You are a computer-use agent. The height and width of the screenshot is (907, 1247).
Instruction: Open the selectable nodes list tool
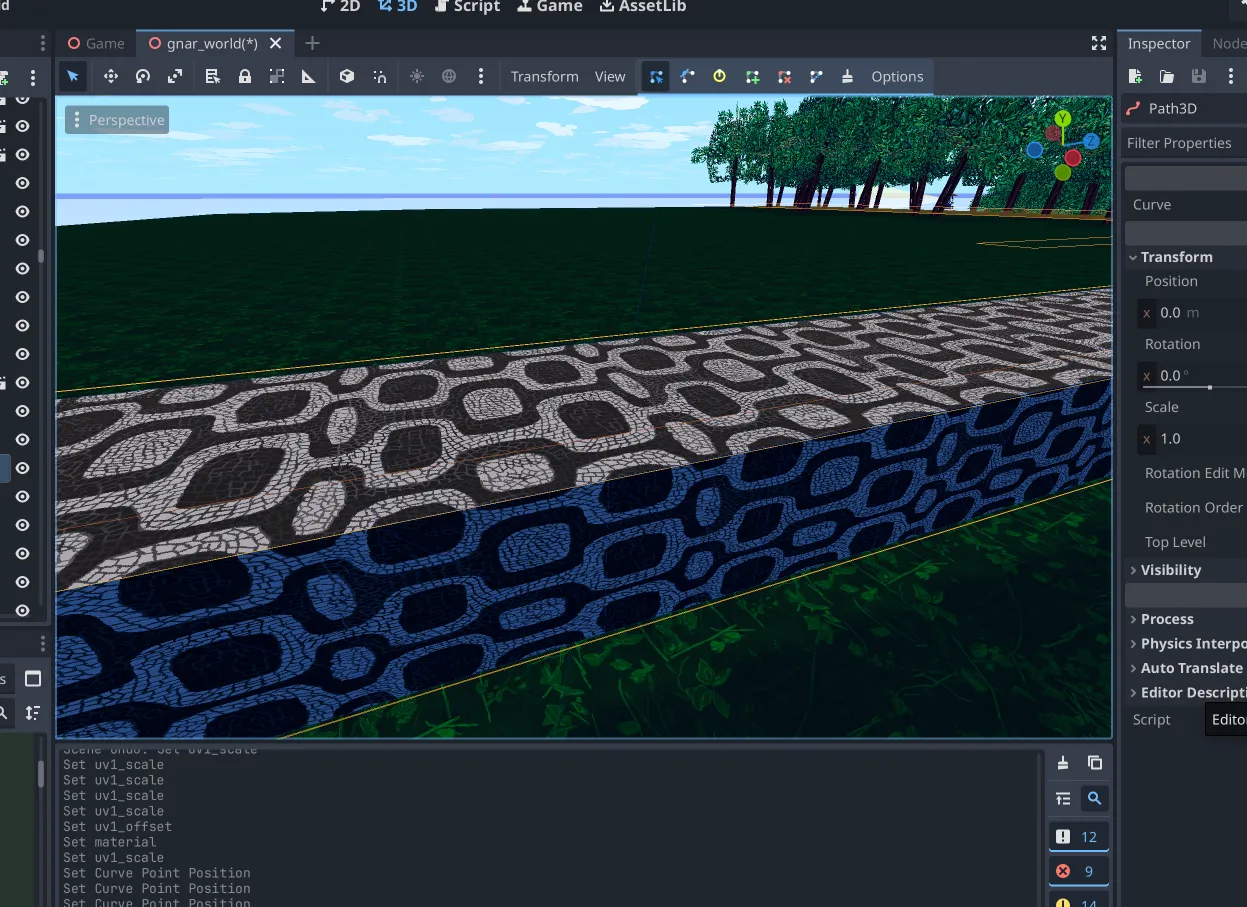pyautogui.click(x=212, y=76)
